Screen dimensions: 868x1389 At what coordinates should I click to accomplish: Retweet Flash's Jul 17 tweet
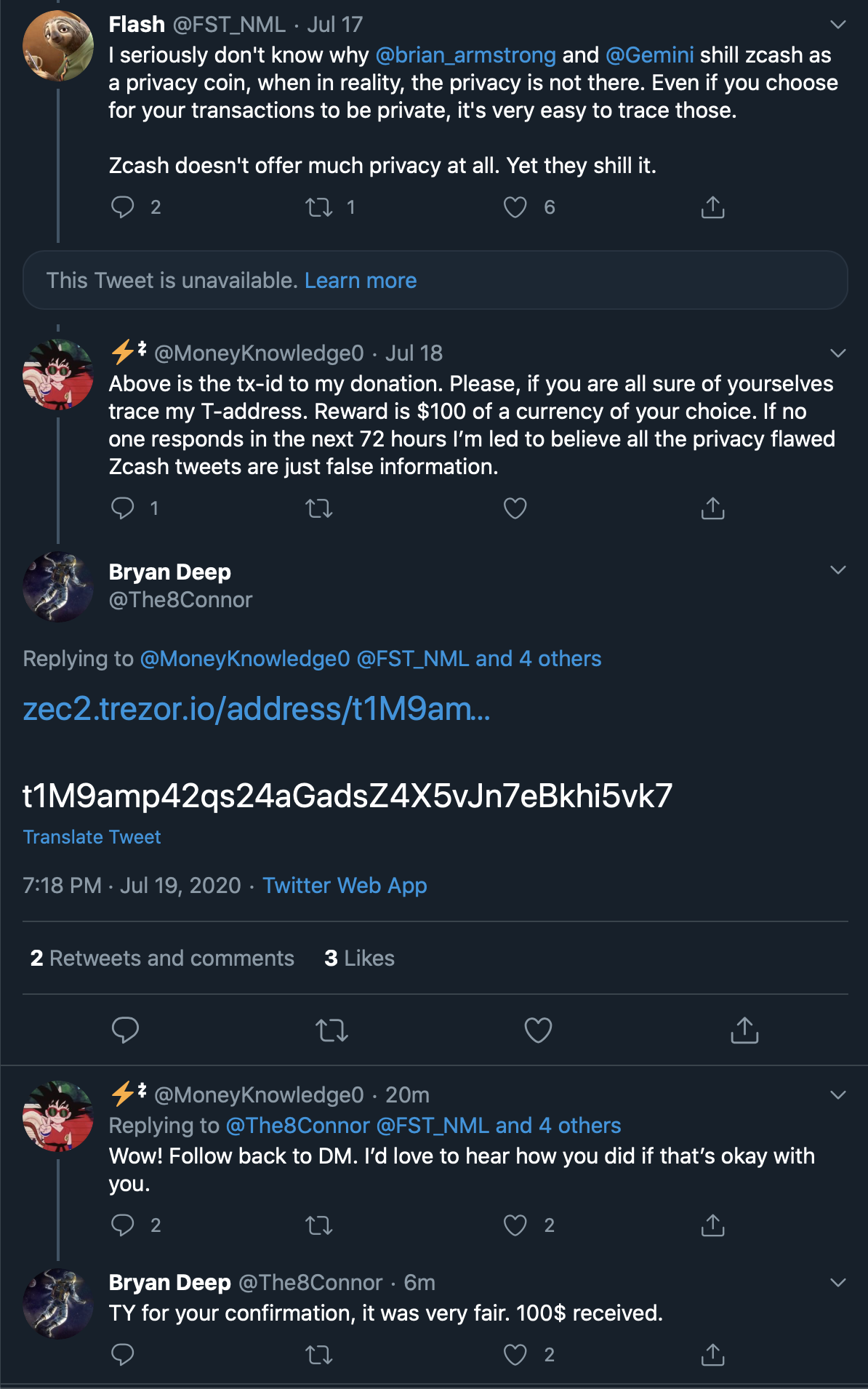pos(319,207)
